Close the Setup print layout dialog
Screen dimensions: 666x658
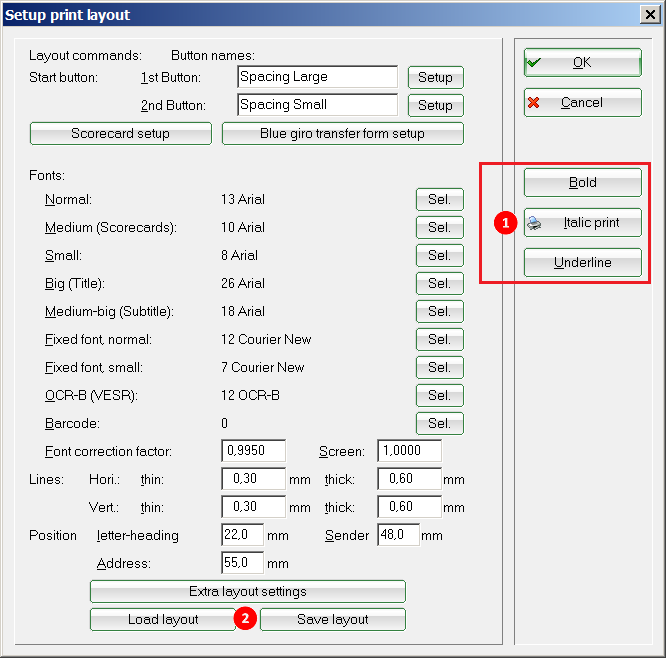click(x=648, y=15)
